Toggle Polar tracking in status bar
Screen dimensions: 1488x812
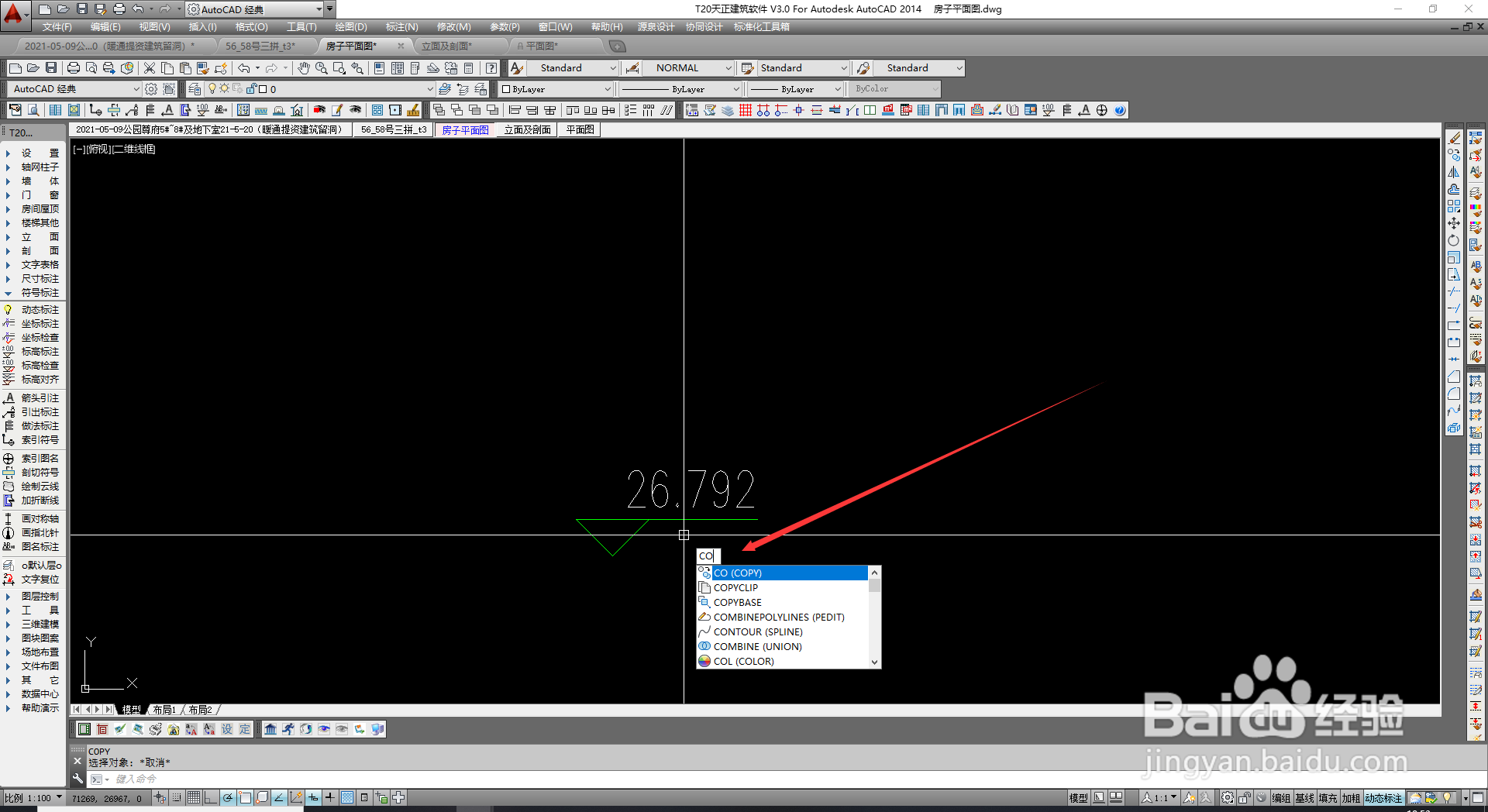point(228,797)
